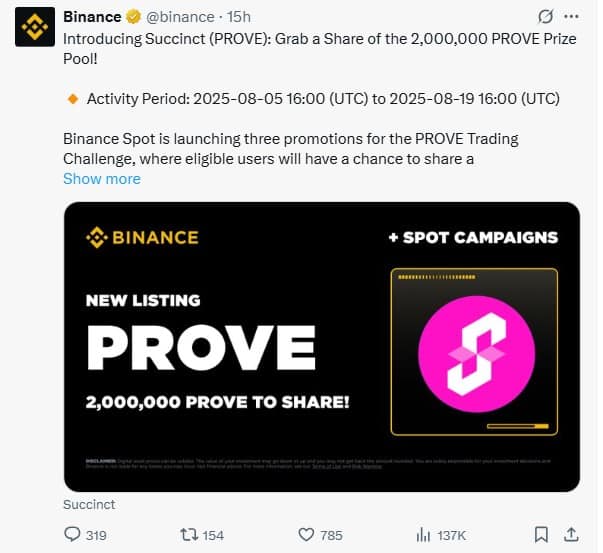View post analytics with 137K views
This screenshot has width=603, height=553.
point(423,535)
